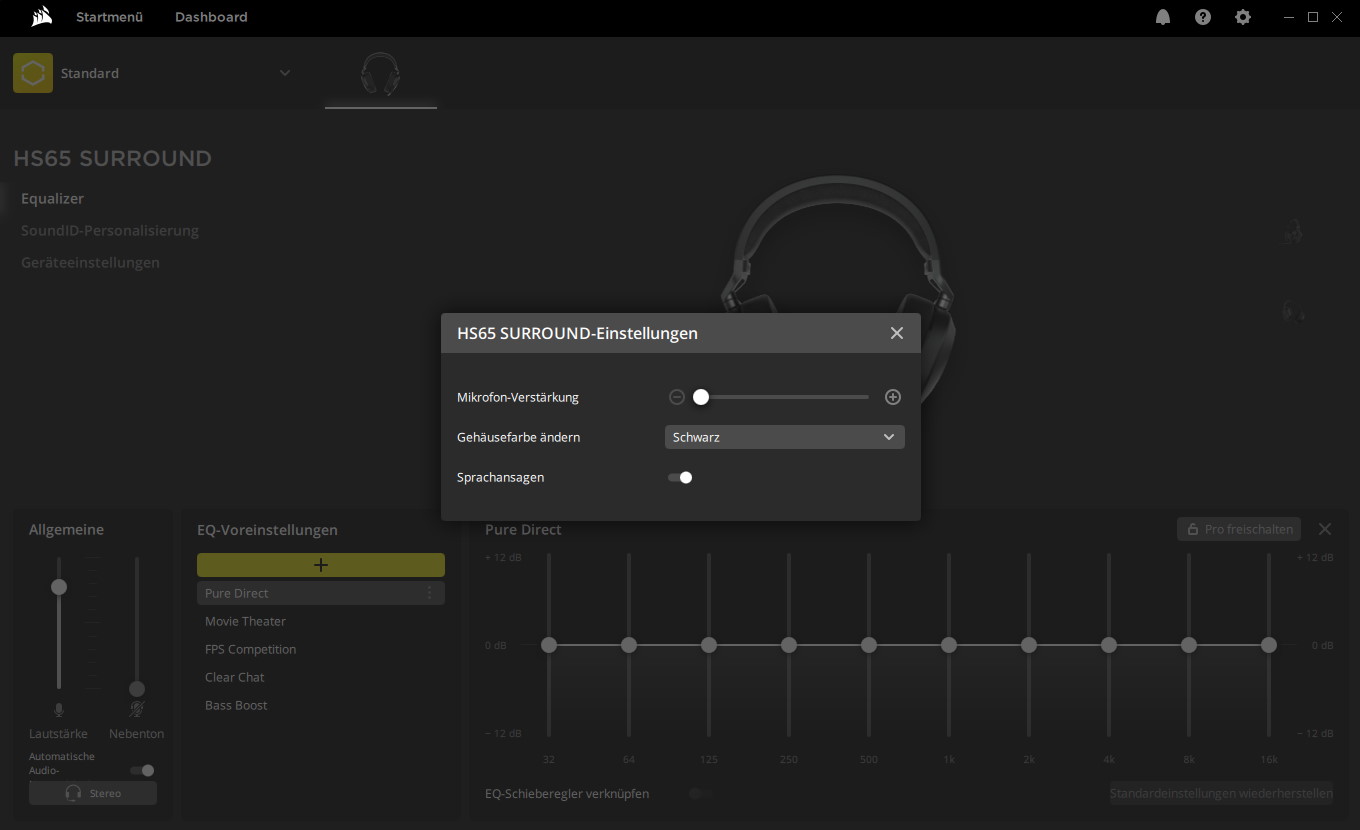Toggle Sprachansagen voice prompts switch
Screen dimensions: 1360x830
click(680, 477)
